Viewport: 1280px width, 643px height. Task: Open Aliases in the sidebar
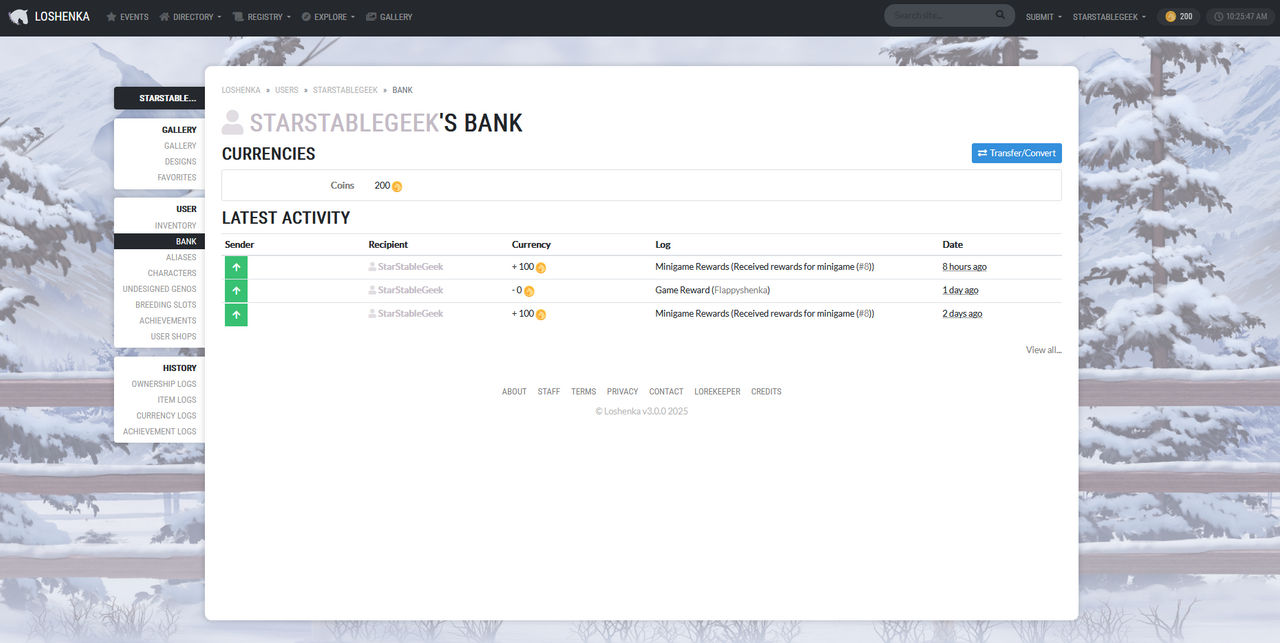click(x=181, y=257)
